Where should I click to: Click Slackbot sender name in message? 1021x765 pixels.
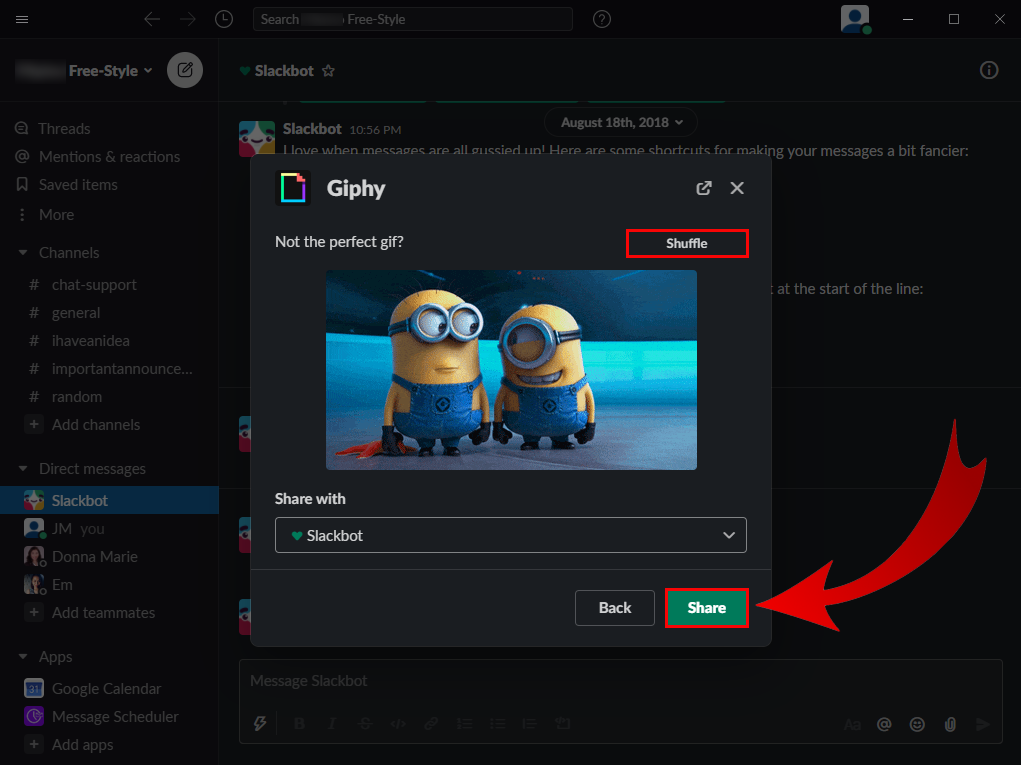pyautogui.click(x=312, y=129)
